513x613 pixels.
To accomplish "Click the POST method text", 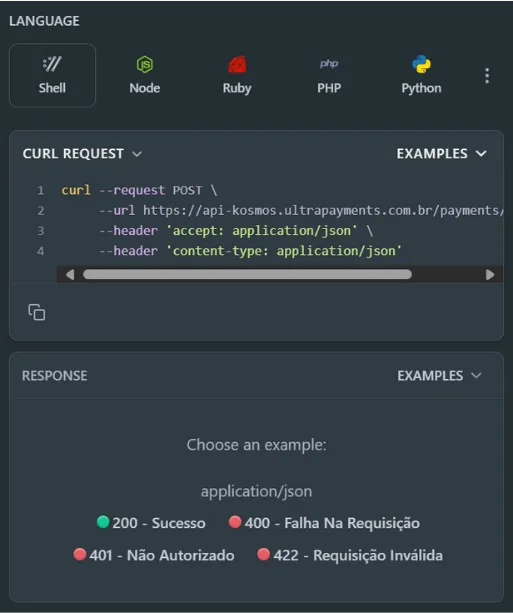I will point(187,190).
